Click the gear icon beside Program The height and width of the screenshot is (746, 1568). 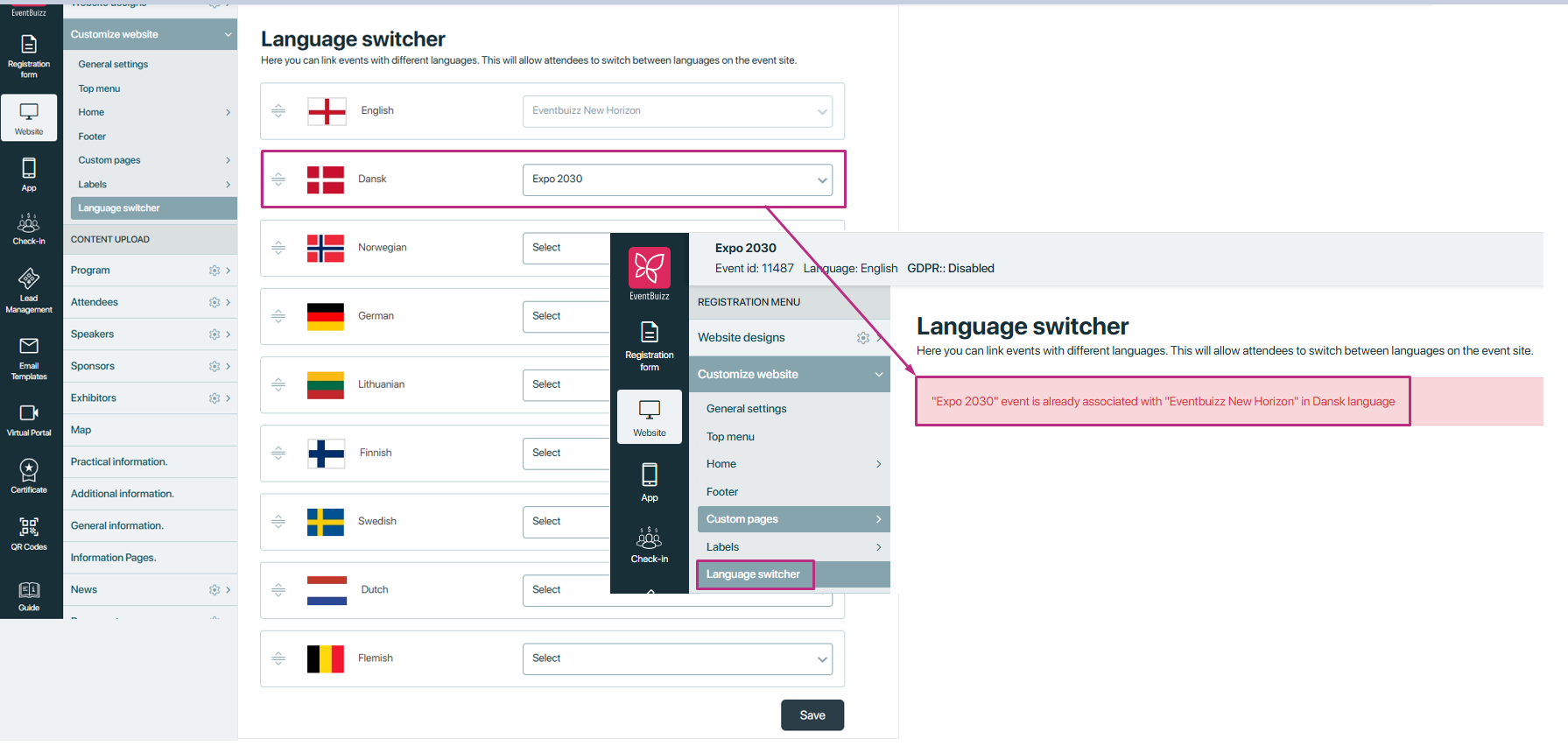(x=214, y=271)
